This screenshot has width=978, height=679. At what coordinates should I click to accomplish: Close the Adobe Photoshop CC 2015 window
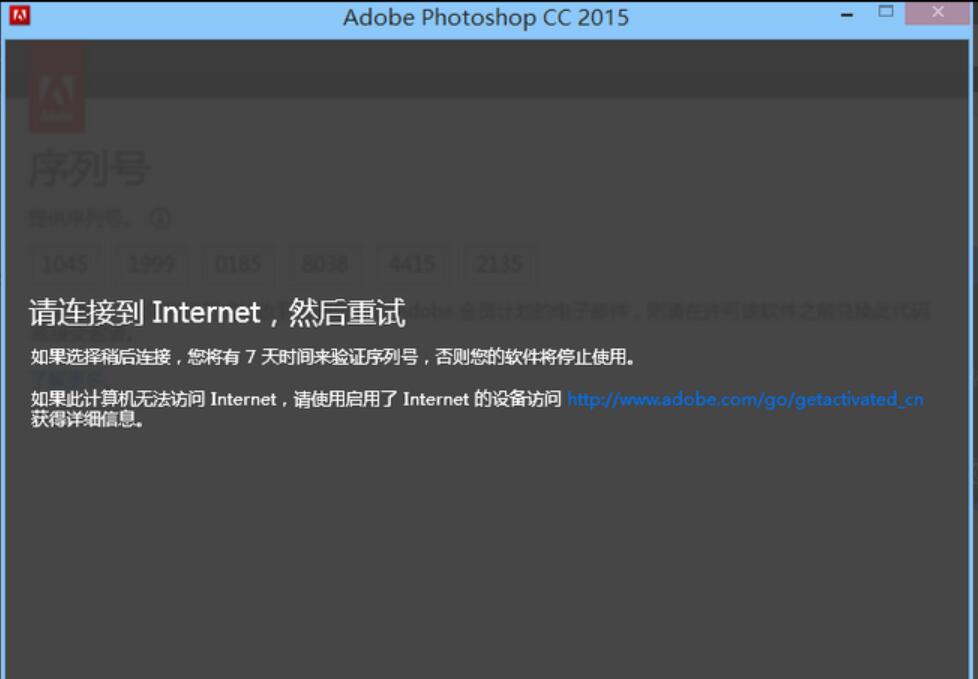pyautogui.click(x=937, y=12)
